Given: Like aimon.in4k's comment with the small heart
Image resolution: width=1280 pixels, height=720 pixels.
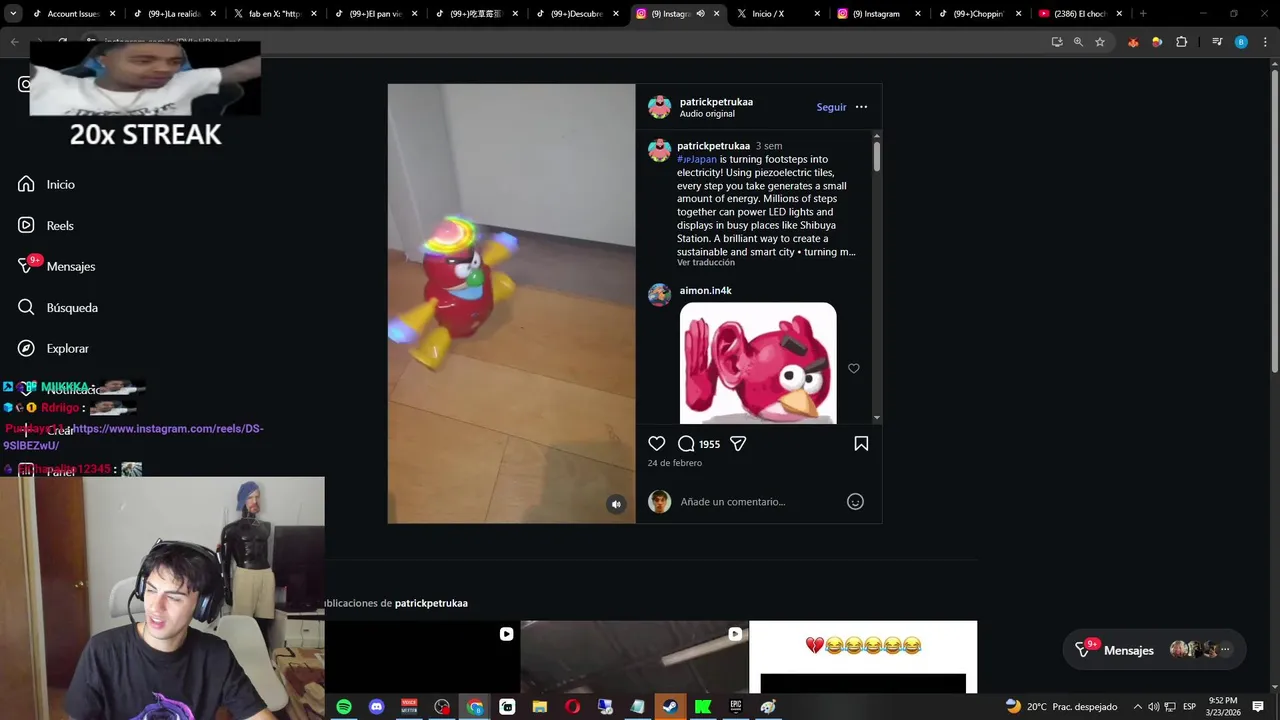Looking at the screenshot, I should (x=854, y=369).
